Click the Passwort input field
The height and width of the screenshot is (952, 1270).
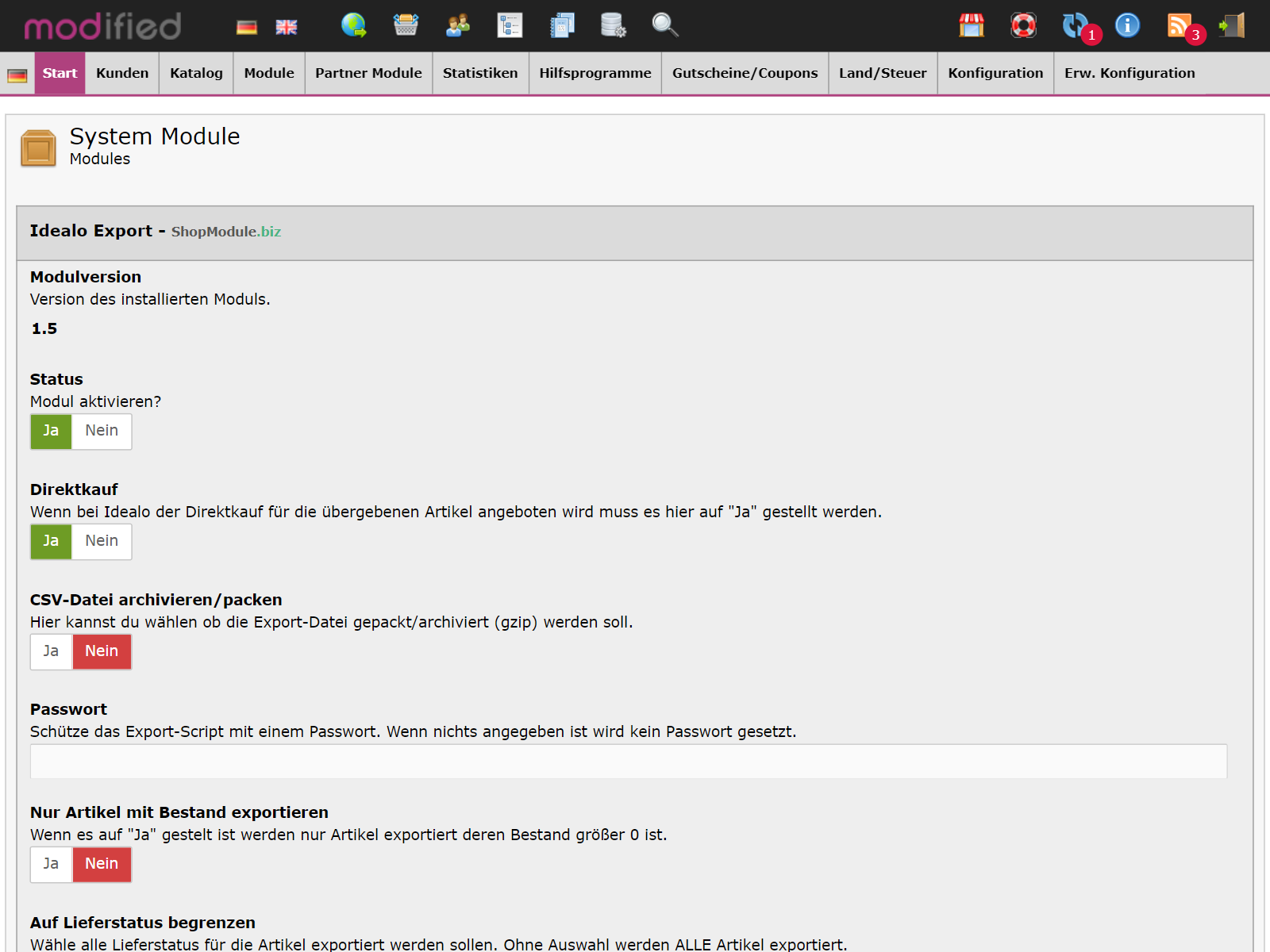(627, 761)
